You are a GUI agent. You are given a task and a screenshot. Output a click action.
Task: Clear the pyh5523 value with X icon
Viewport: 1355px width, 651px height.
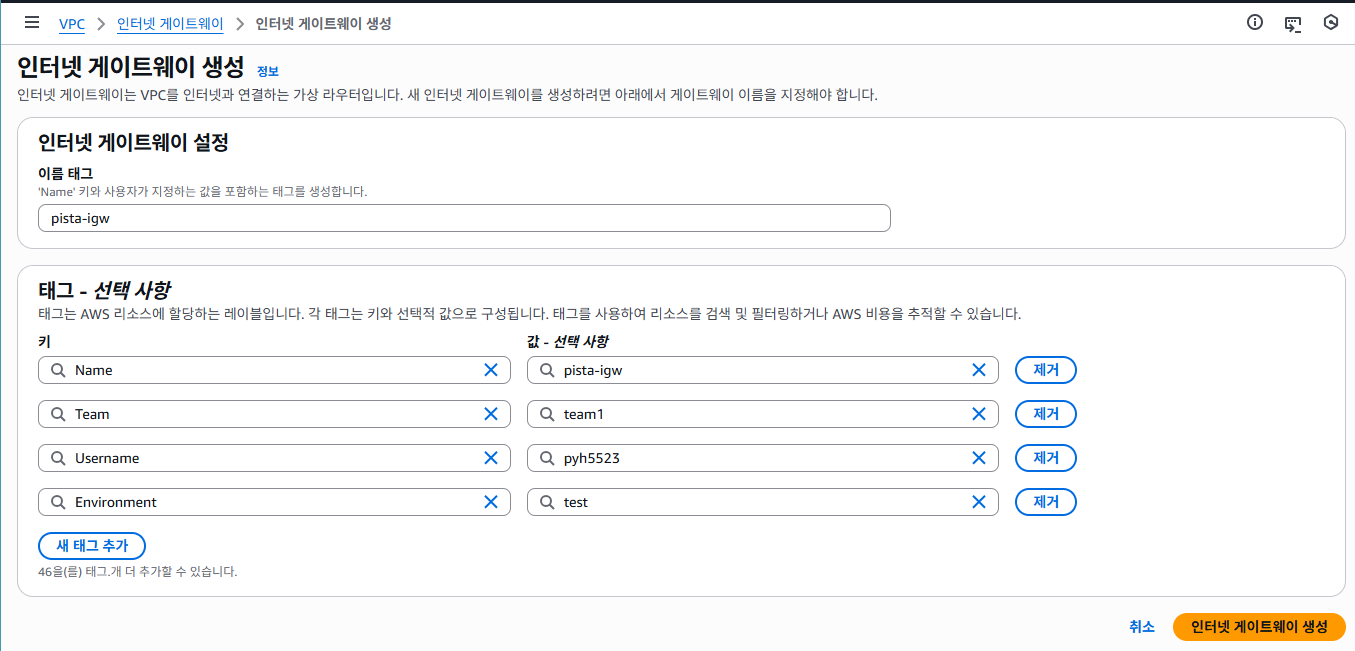[979, 458]
